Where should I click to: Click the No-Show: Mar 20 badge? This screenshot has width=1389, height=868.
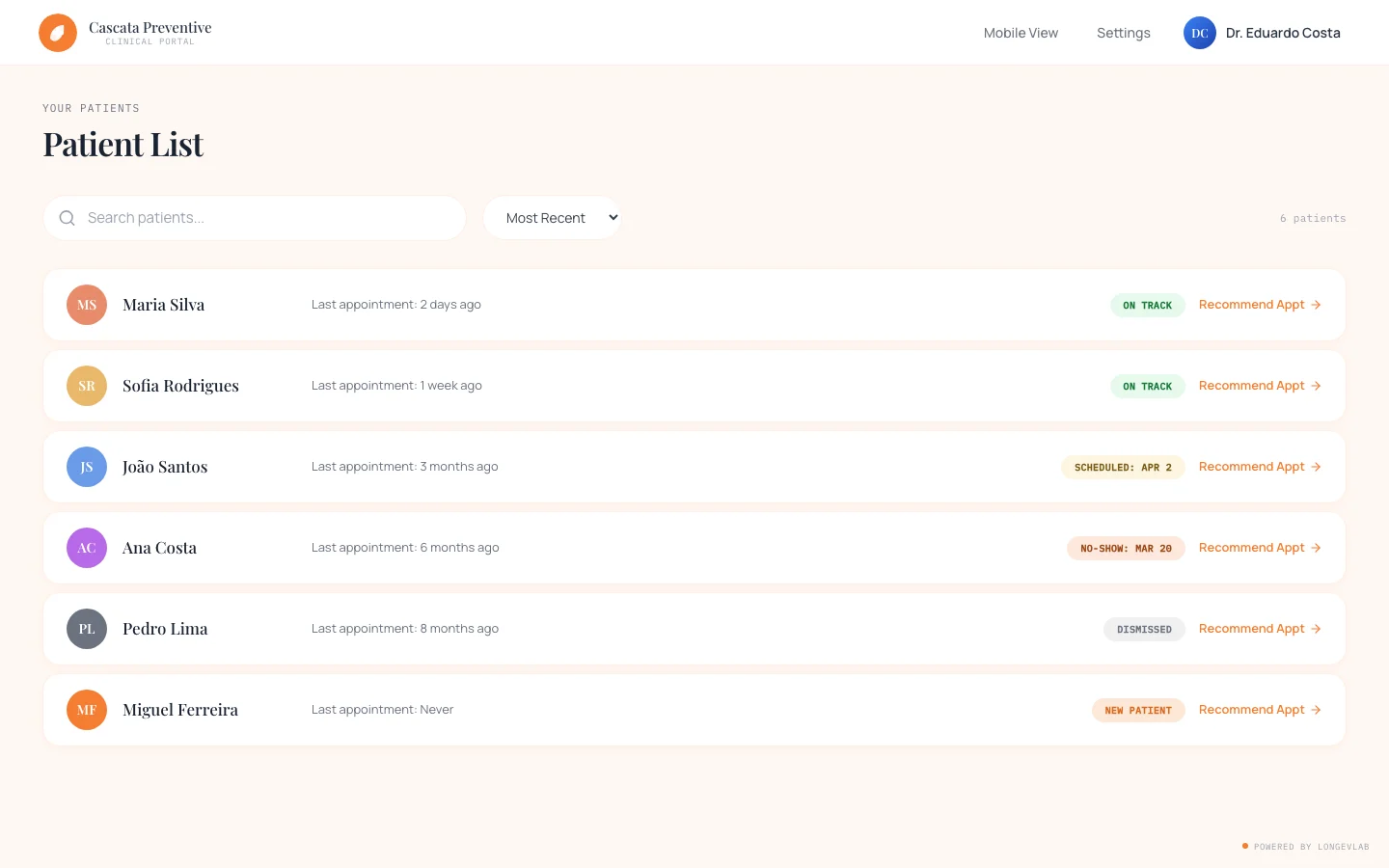pos(1126,549)
